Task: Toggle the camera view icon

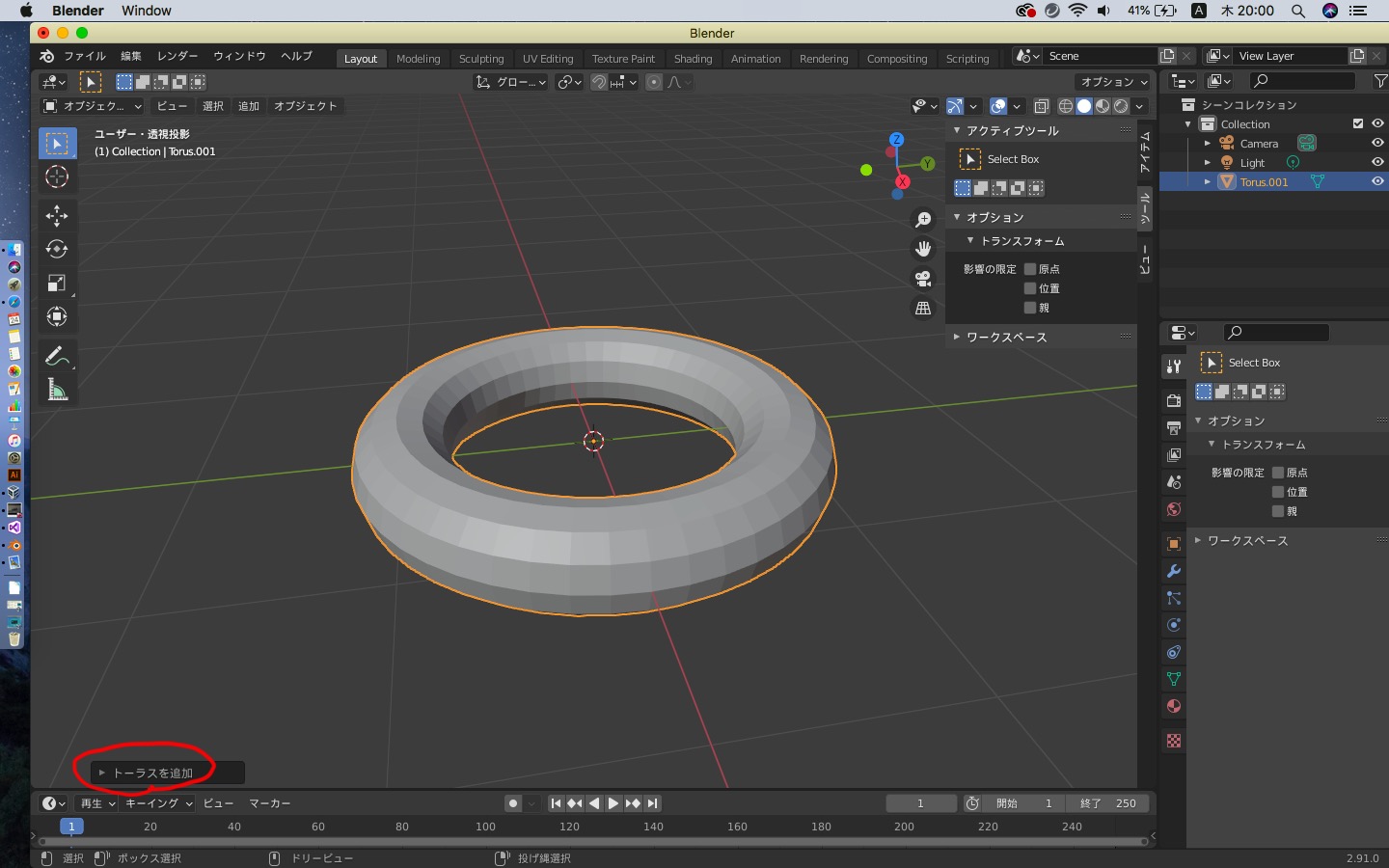Action: click(923, 279)
